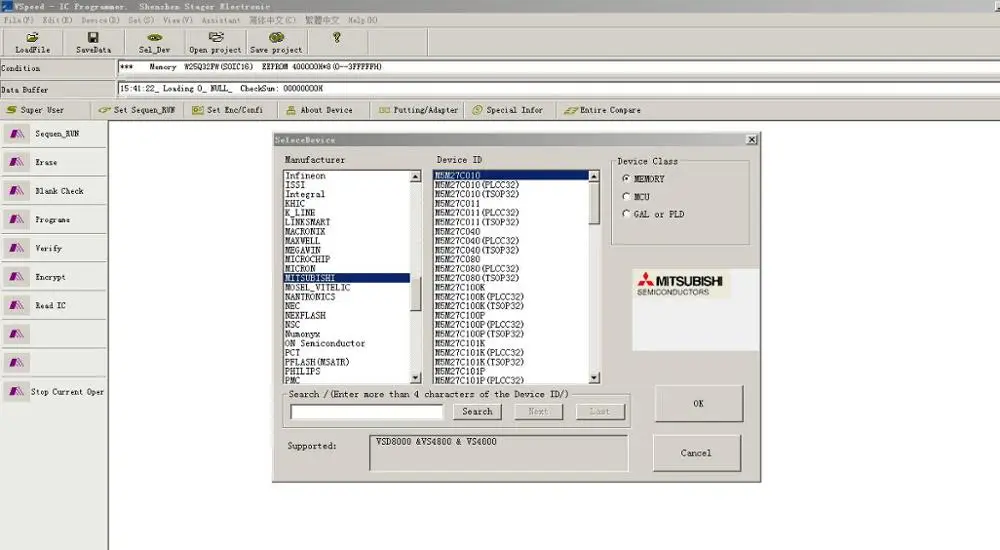Select M5M27C101P device ID
The height and width of the screenshot is (550, 1000).
(x=511, y=371)
